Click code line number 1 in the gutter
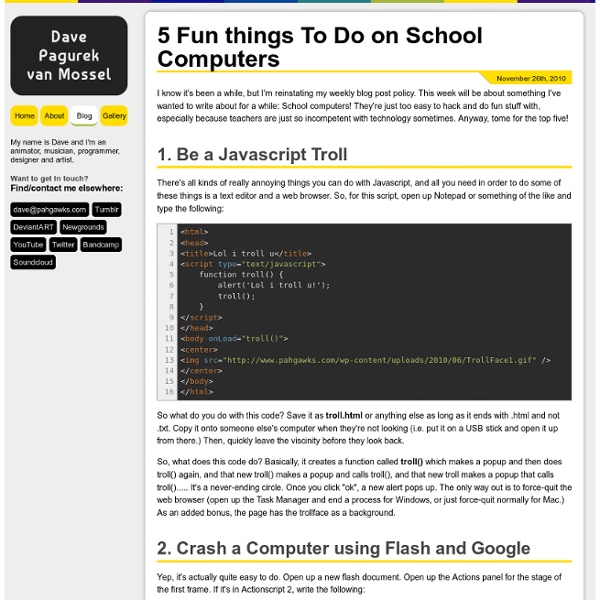 click(171, 232)
